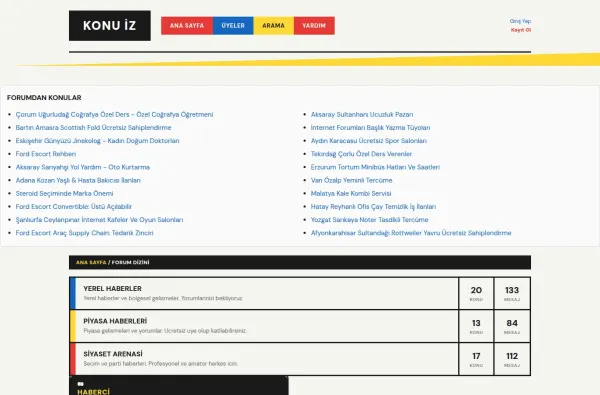This screenshot has height=395, width=600.
Task: Open Aksaray Sarıyahşi Yol Yardım topic
Action: [x=83, y=167]
